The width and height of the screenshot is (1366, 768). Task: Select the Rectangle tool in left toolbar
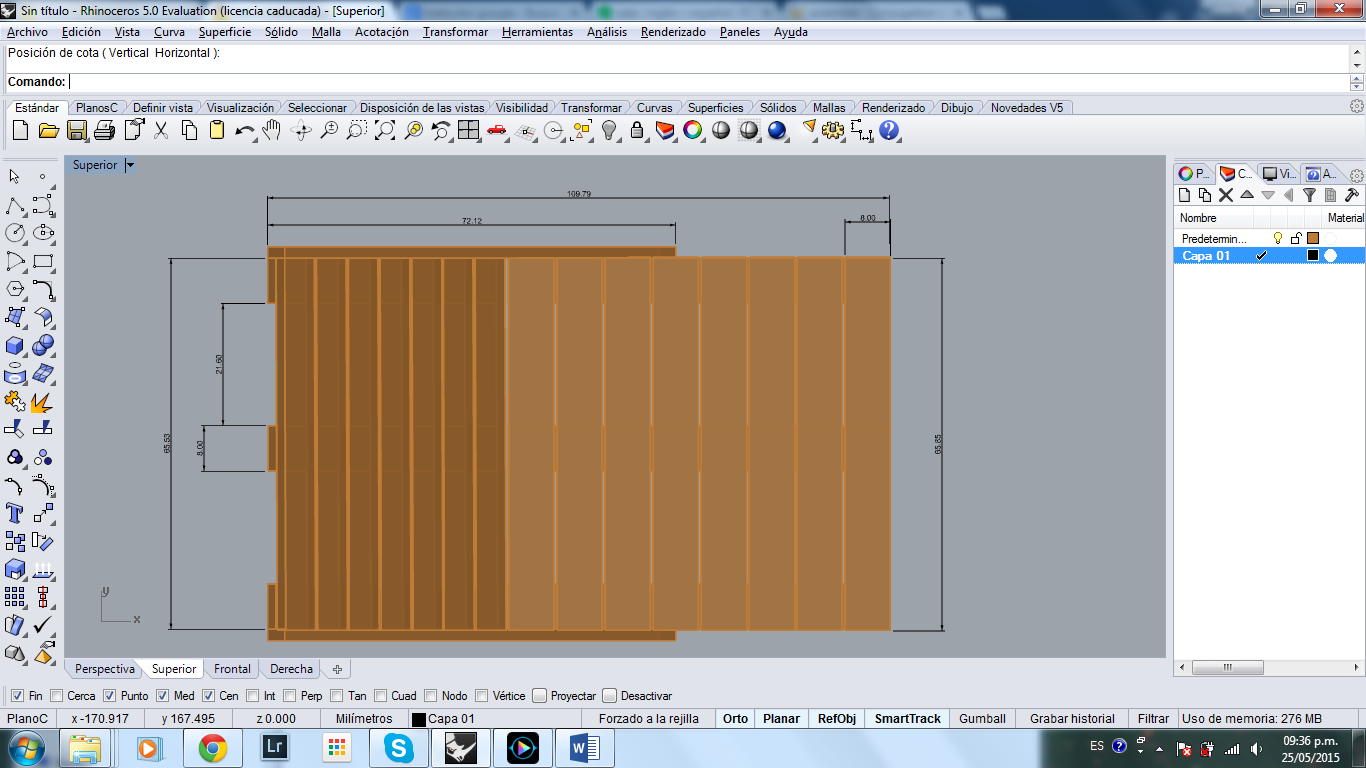click(x=43, y=261)
